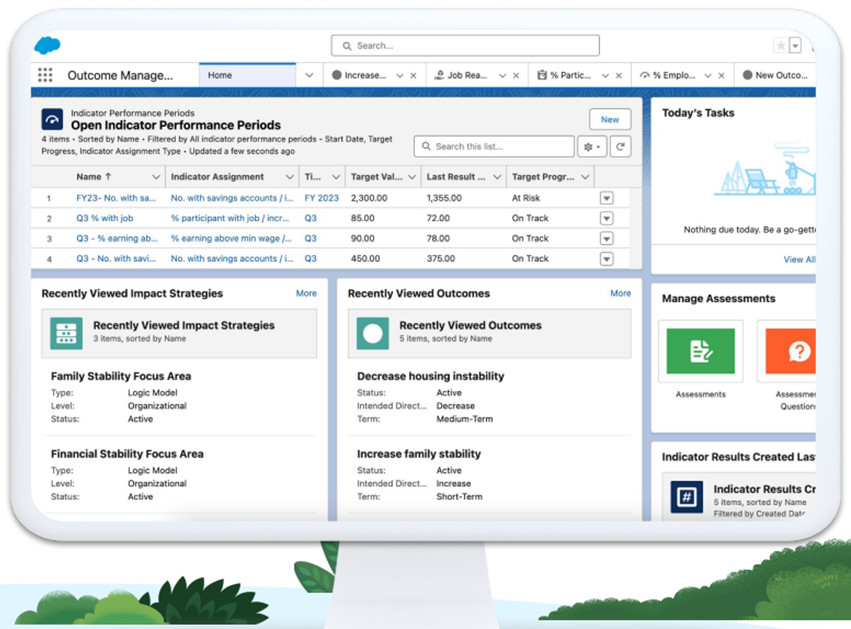851x629 pixels.
Task: Open row menu for Q3 % with job
Action: [x=606, y=218]
